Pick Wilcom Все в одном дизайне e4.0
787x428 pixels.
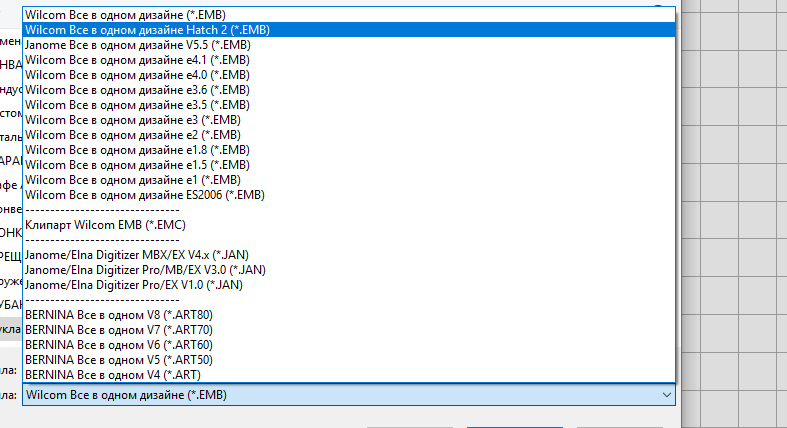click(349, 75)
